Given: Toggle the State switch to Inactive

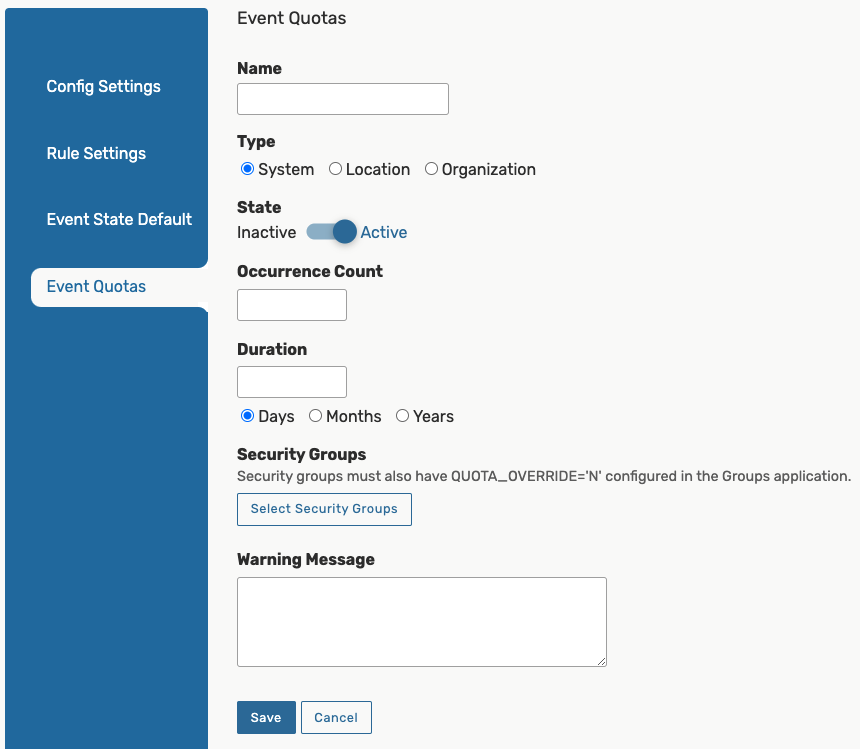Looking at the screenshot, I should pos(331,232).
